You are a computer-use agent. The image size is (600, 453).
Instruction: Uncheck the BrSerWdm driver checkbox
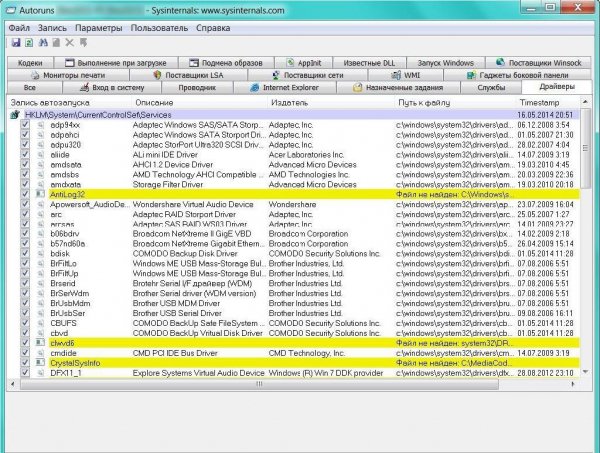coord(25,293)
